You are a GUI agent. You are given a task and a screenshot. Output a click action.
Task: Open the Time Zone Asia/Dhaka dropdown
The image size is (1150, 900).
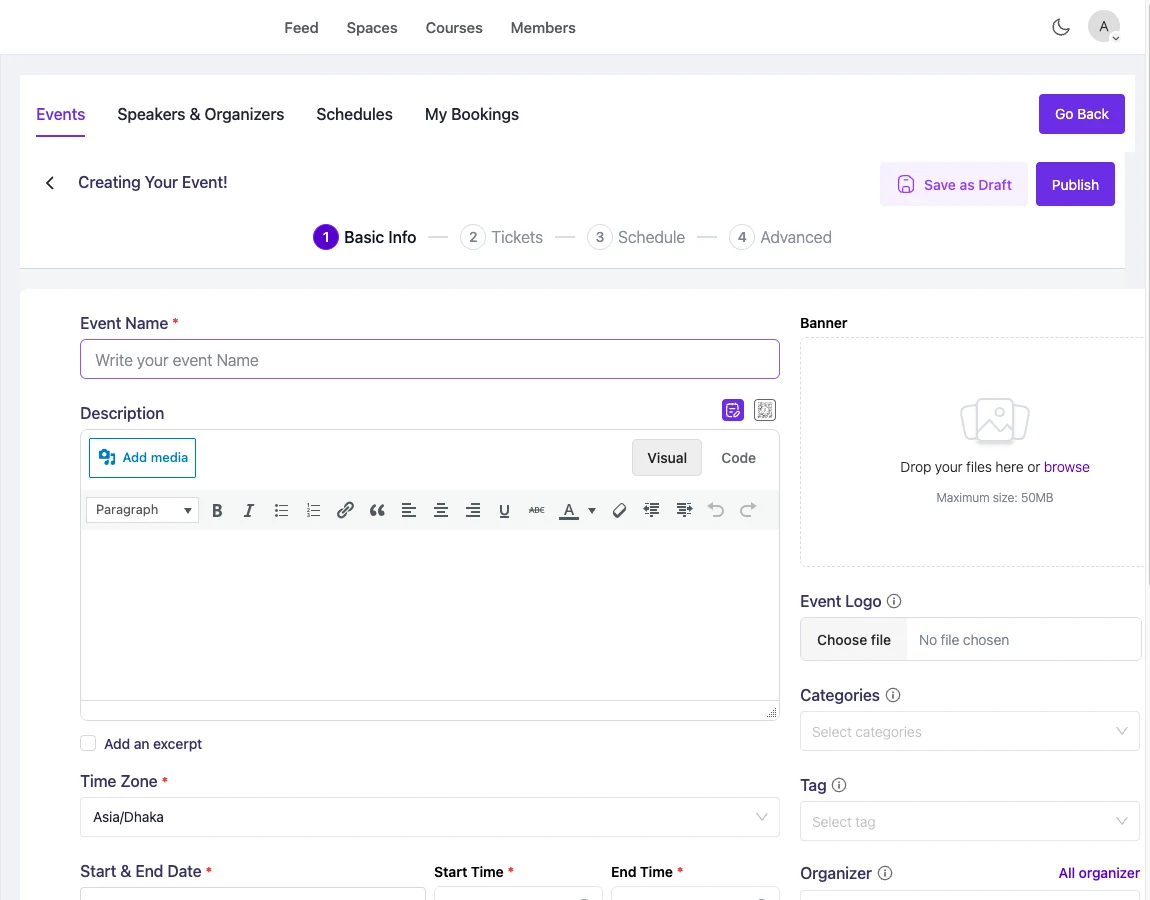[x=430, y=817]
